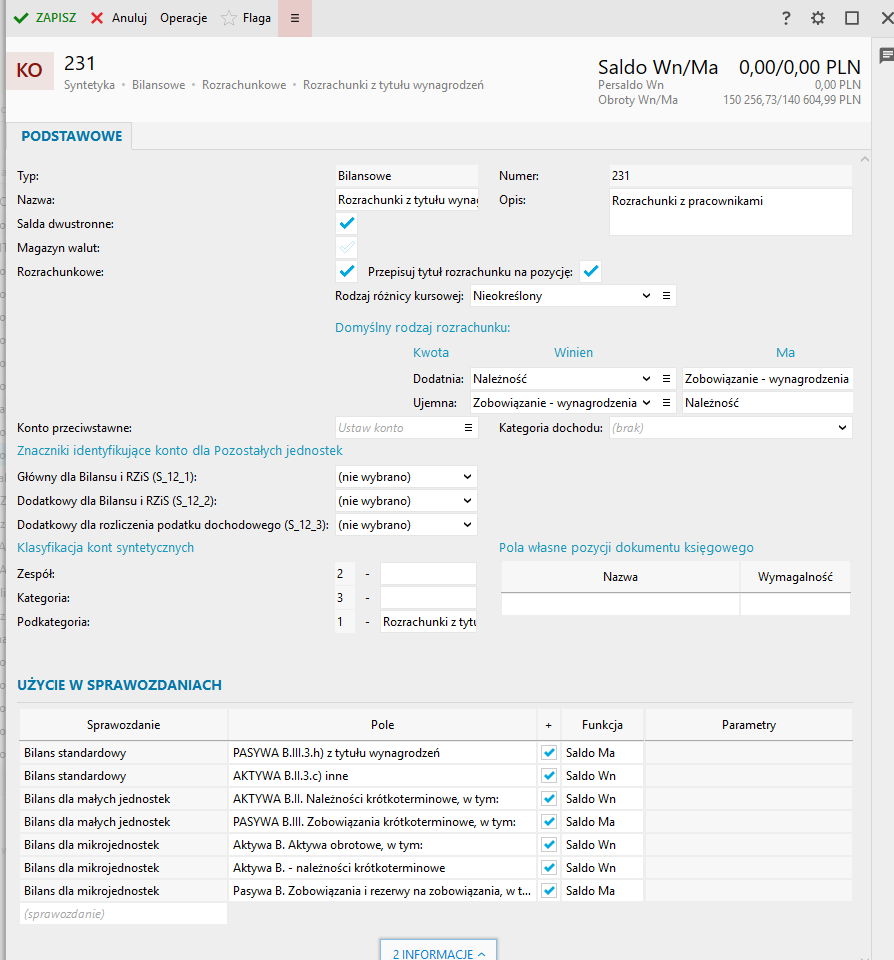Click the help question mark icon
Viewport: 894px width, 960px height.
[786, 18]
